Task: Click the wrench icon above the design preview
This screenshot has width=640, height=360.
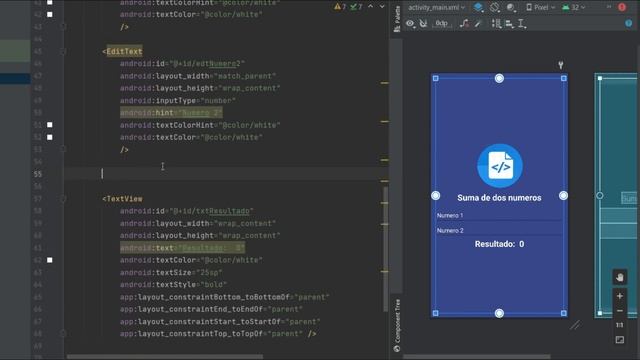Action: (561, 64)
